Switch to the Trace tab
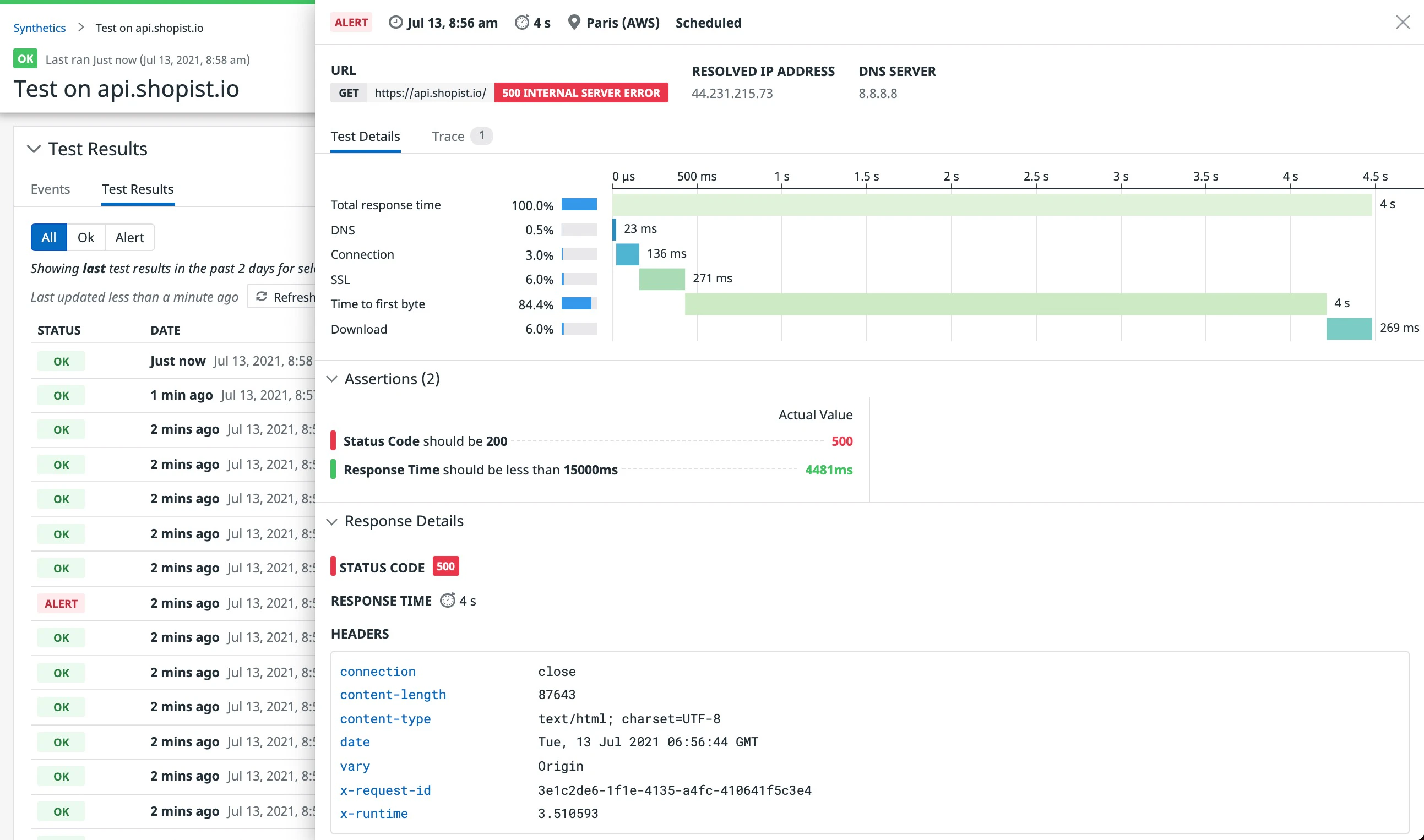The width and height of the screenshot is (1424, 840). pos(448,136)
